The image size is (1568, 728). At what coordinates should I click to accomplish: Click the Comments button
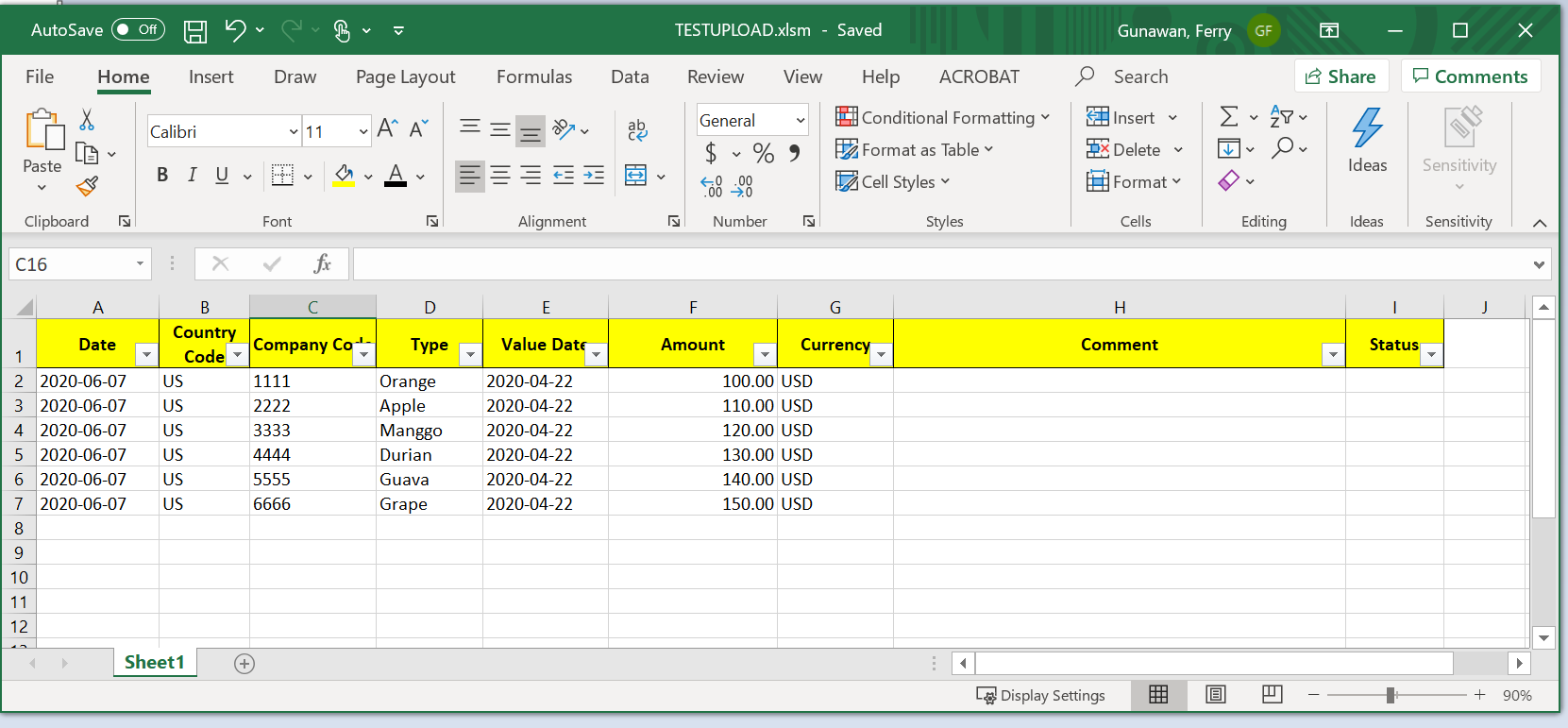click(x=1470, y=76)
